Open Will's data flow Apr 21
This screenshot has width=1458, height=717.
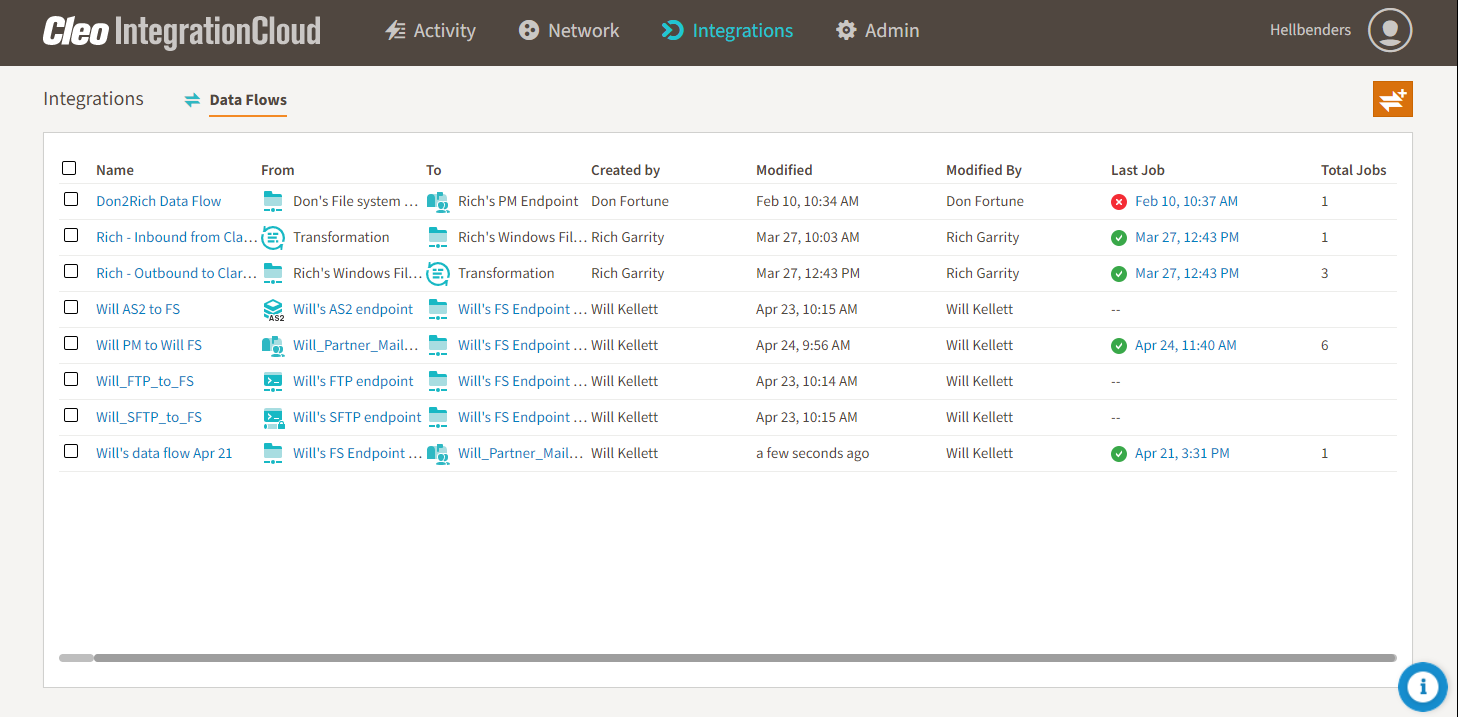pyautogui.click(x=163, y=452)
